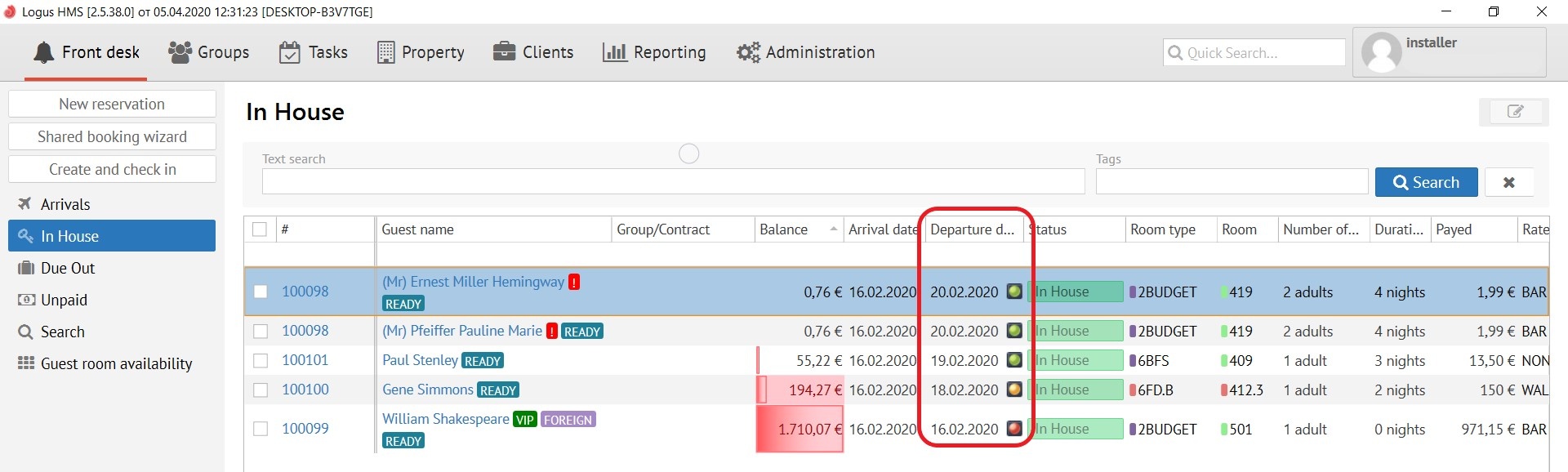The height and width of the screenshot is (472, 1568).
Task: Toggle the select-all checkbox in table header
Action: coord(260,229)
